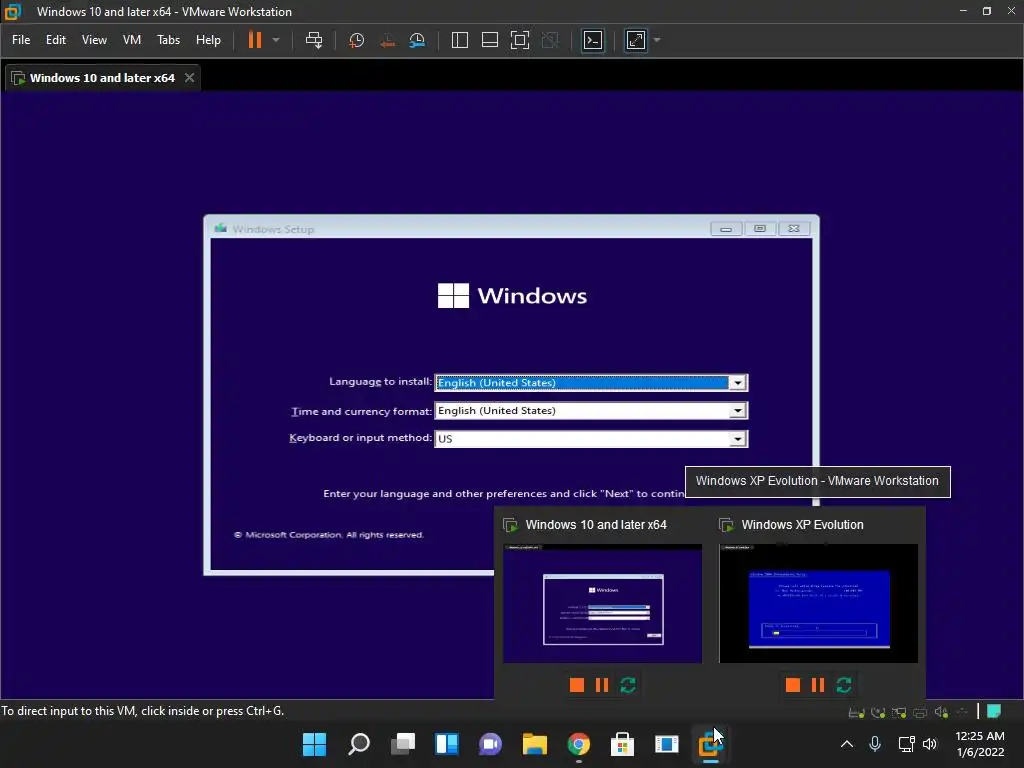This screenshot has height=768, width=1024.
Task: Open Keyboard or input method dropdown
Action: (x=737, y=439)
